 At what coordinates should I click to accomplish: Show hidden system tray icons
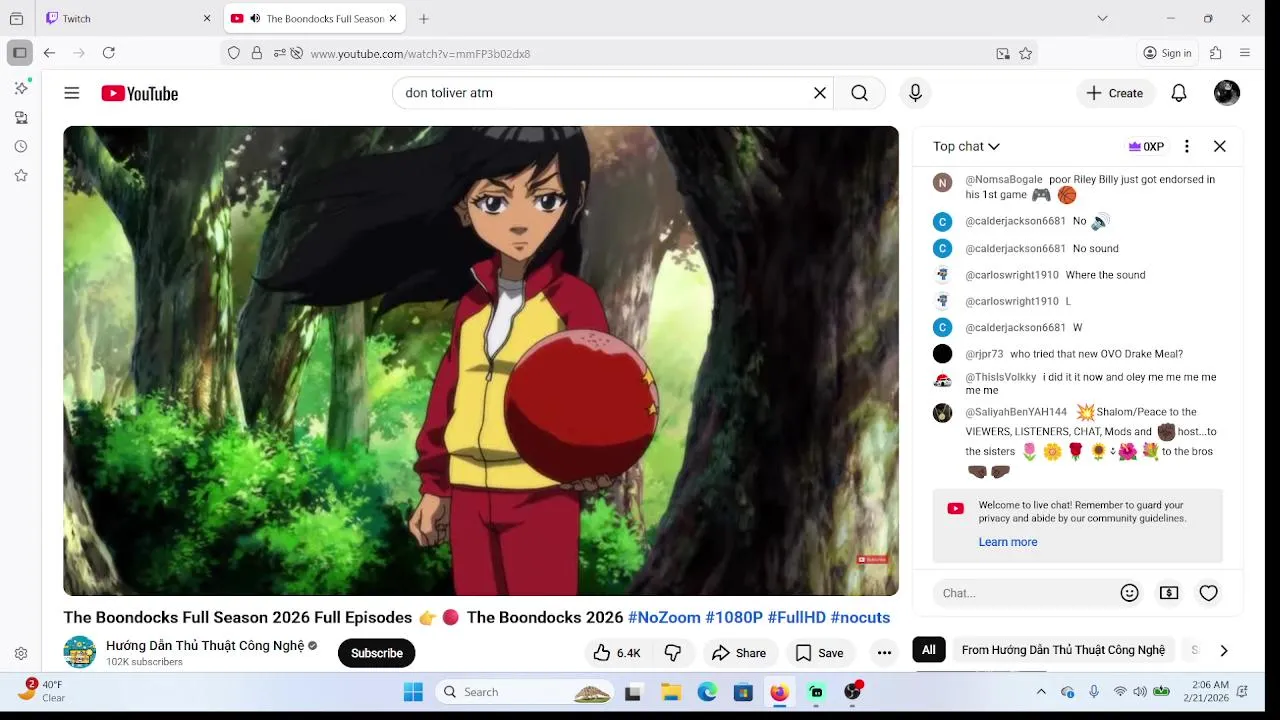pos(1041,692)
